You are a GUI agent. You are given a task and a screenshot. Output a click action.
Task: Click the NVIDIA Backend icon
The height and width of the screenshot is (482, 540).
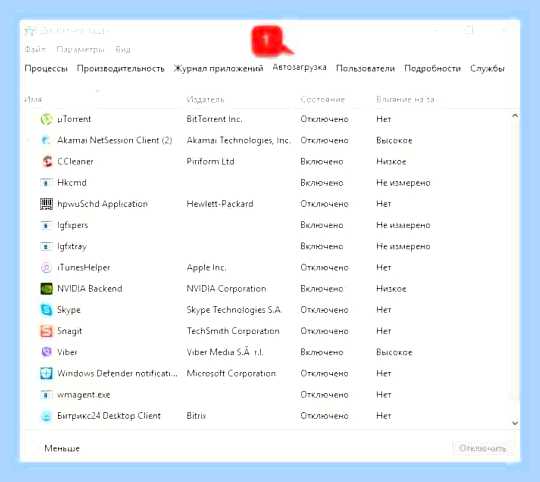tap(46, 289)
